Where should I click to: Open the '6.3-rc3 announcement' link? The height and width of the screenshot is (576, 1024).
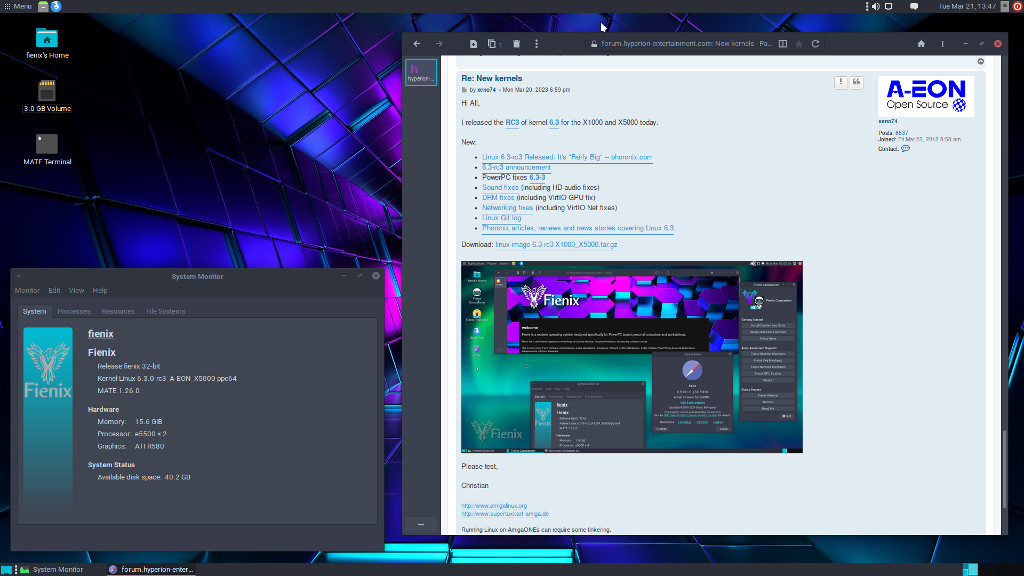pyautogui.click(x=516, y=168)
